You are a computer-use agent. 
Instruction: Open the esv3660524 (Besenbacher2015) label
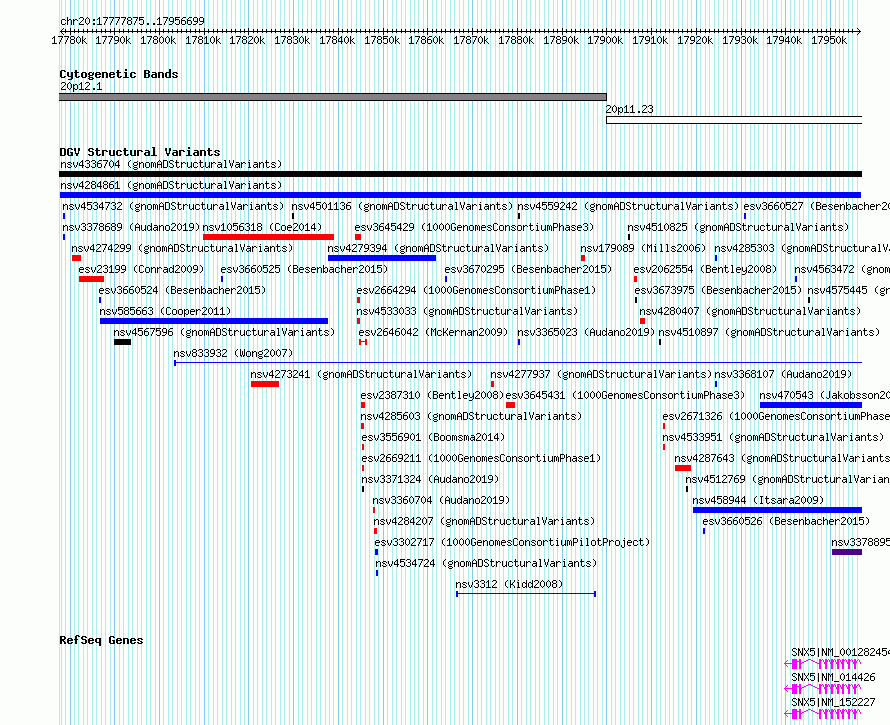pos(182,290)
